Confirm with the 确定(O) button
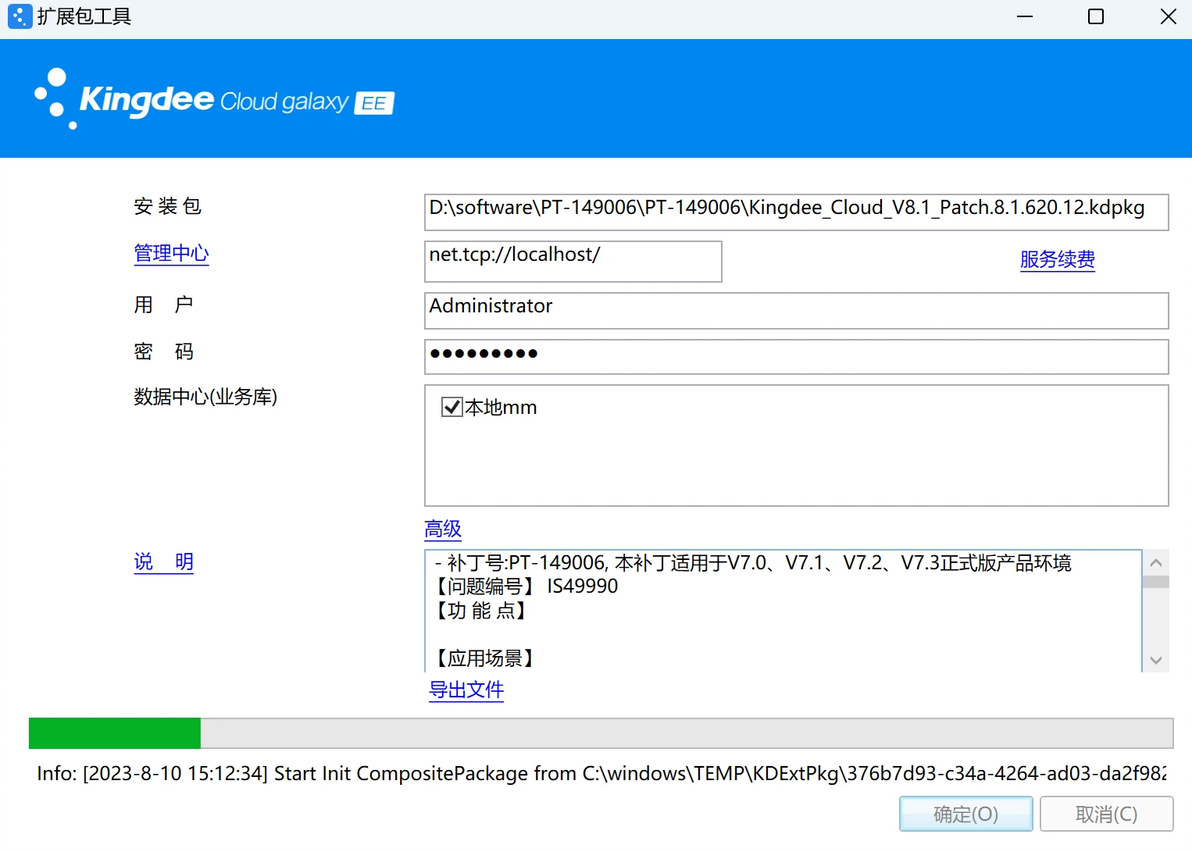 (965, 814)
